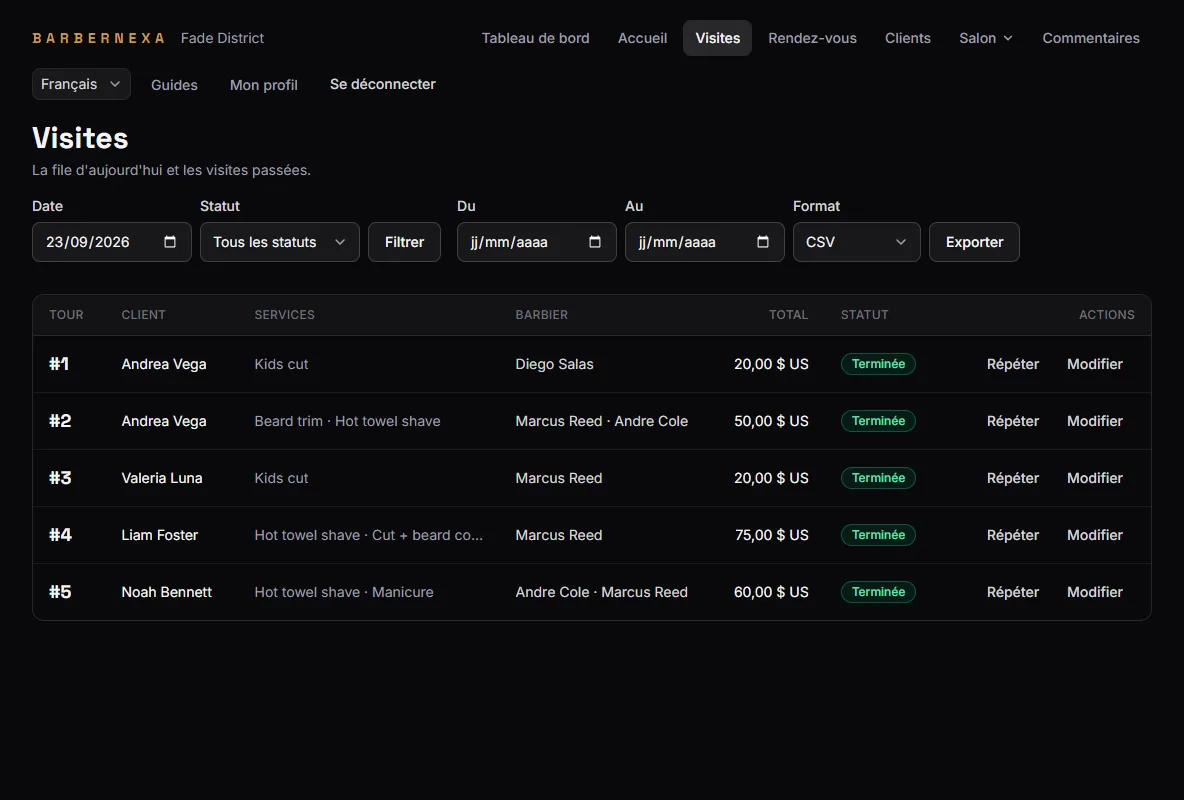Screen dimensions: 1184x800
Task: Click the Exporter button
Action: [x=974, y=242]
